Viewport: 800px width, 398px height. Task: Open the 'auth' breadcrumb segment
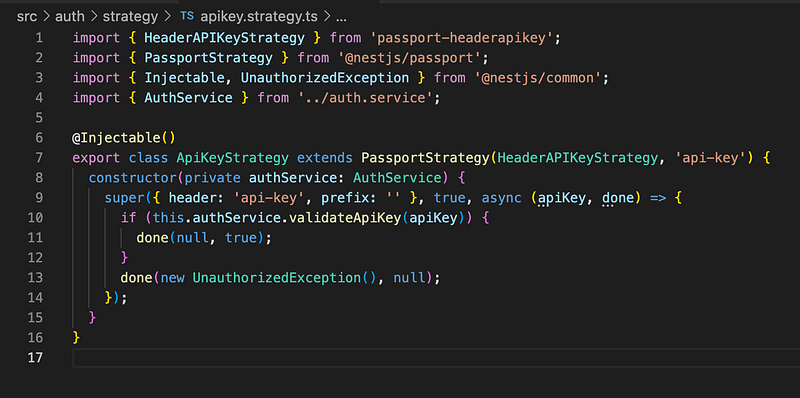click(69, 17)
